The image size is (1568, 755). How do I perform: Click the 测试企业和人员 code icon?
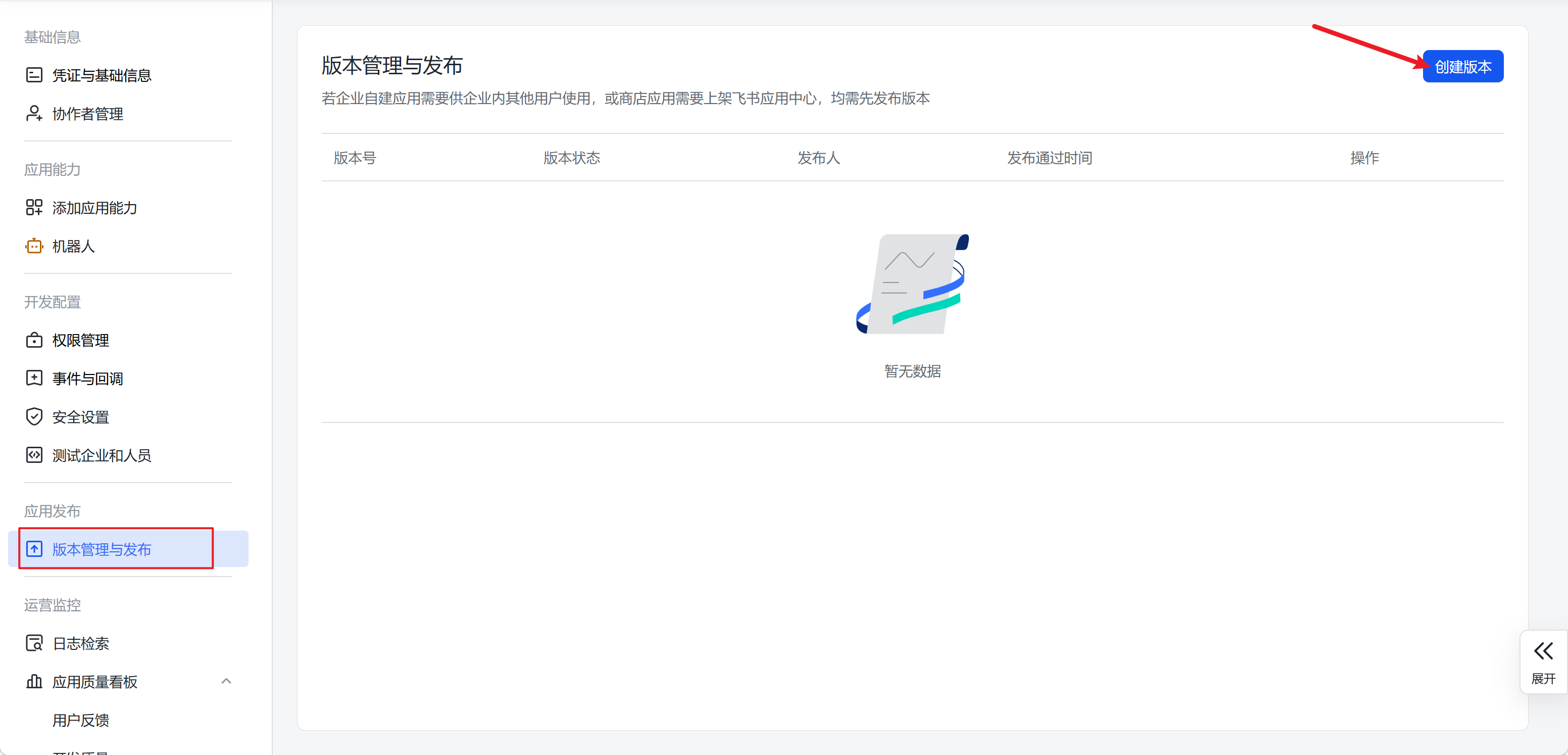pos(34,455)
